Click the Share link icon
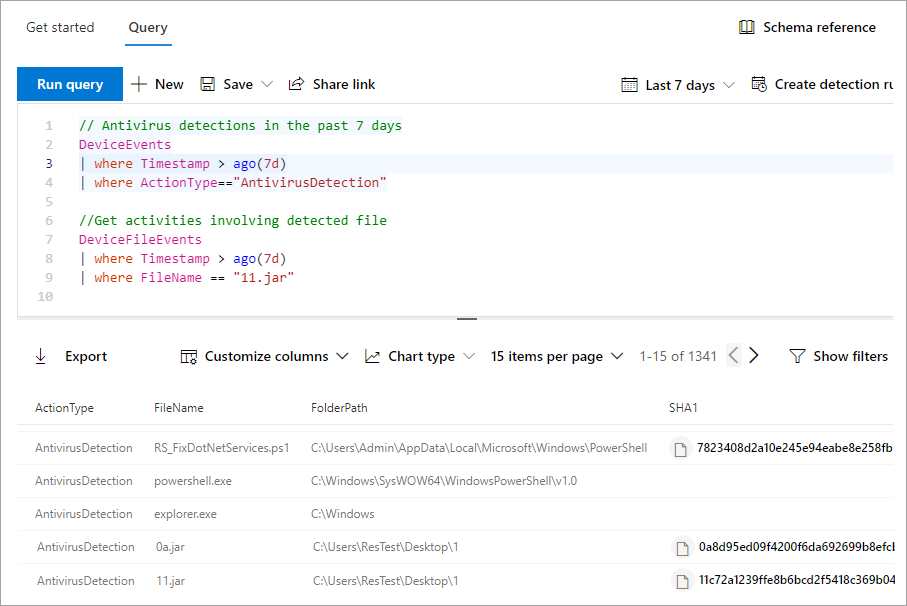The width and height of the screenshot is (907, 606). coord(296,84)
